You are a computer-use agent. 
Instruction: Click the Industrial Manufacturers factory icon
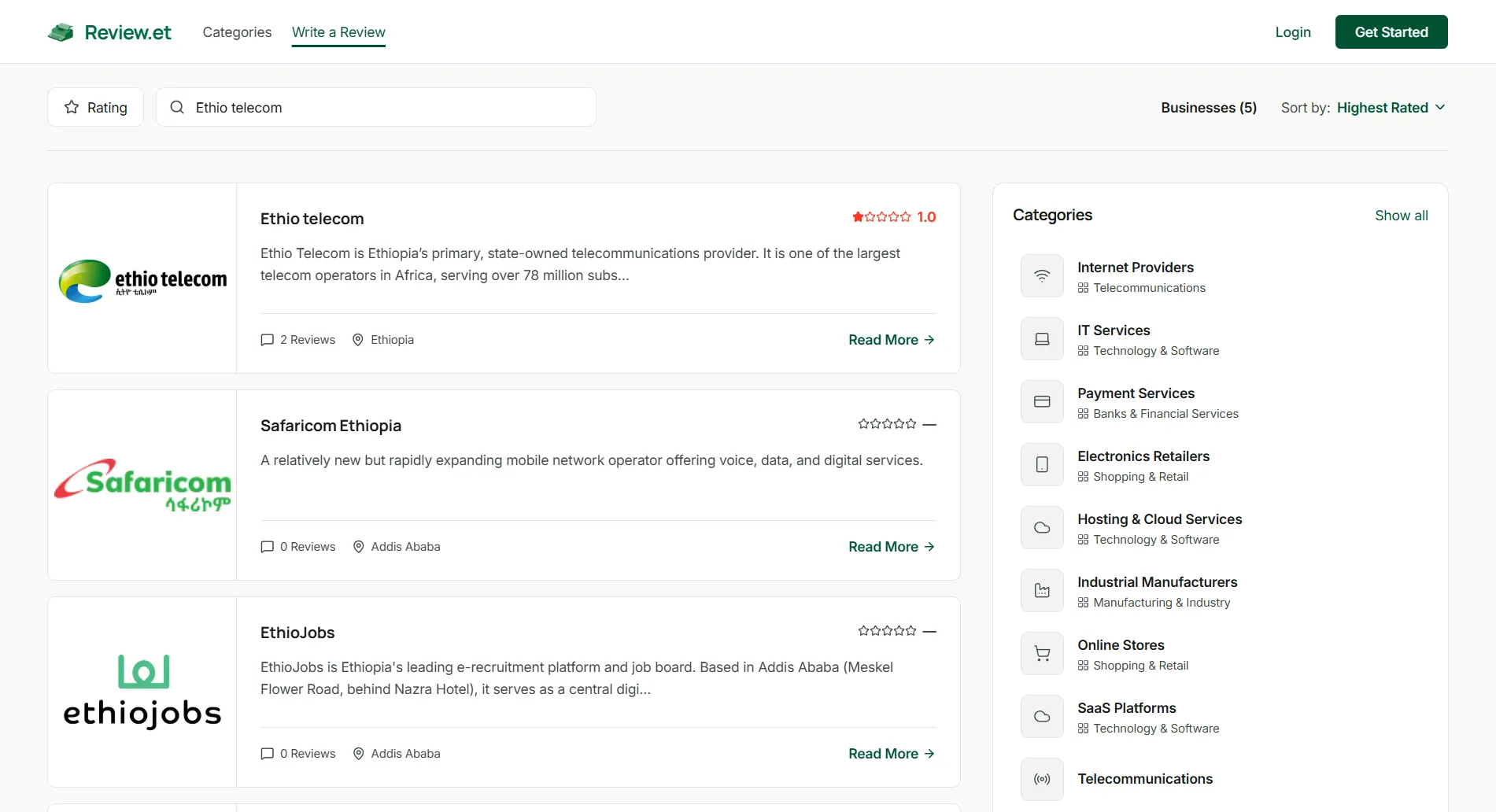pos(1042,590)
